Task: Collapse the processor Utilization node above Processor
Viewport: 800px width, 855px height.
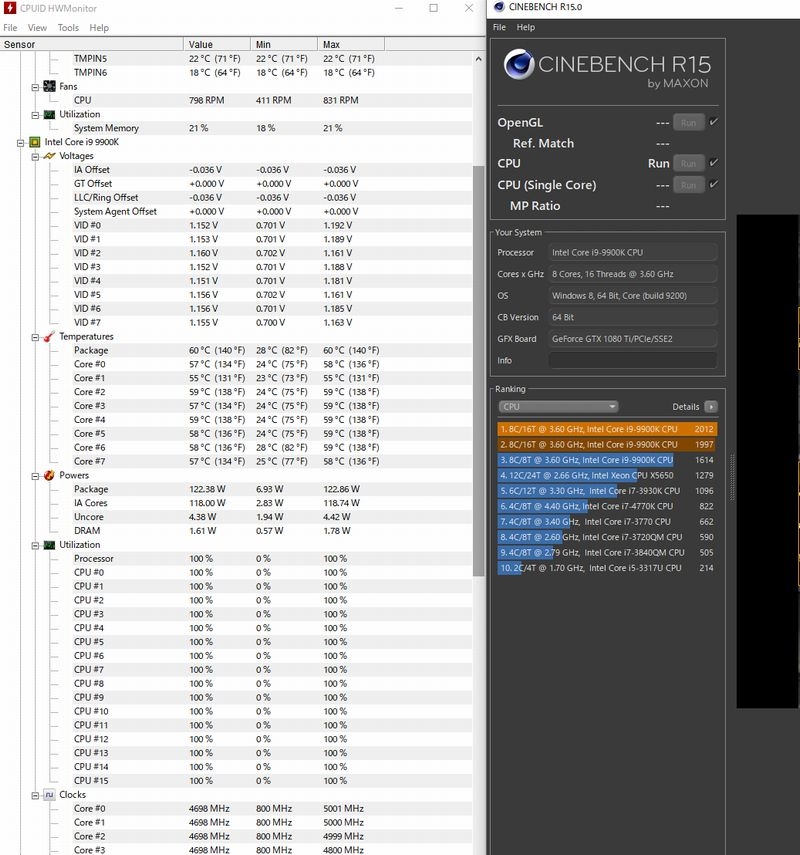Action: (35, 545)
